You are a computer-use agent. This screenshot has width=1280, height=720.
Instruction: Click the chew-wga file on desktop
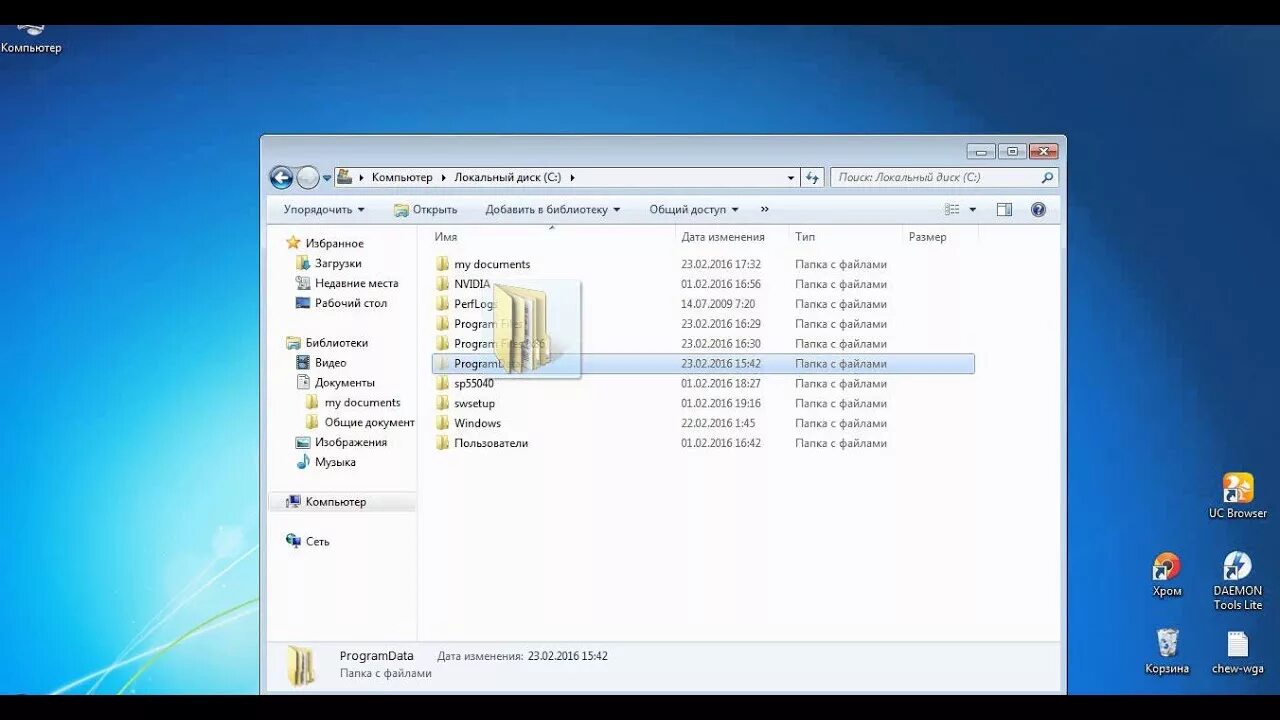tap(1238, 652)
